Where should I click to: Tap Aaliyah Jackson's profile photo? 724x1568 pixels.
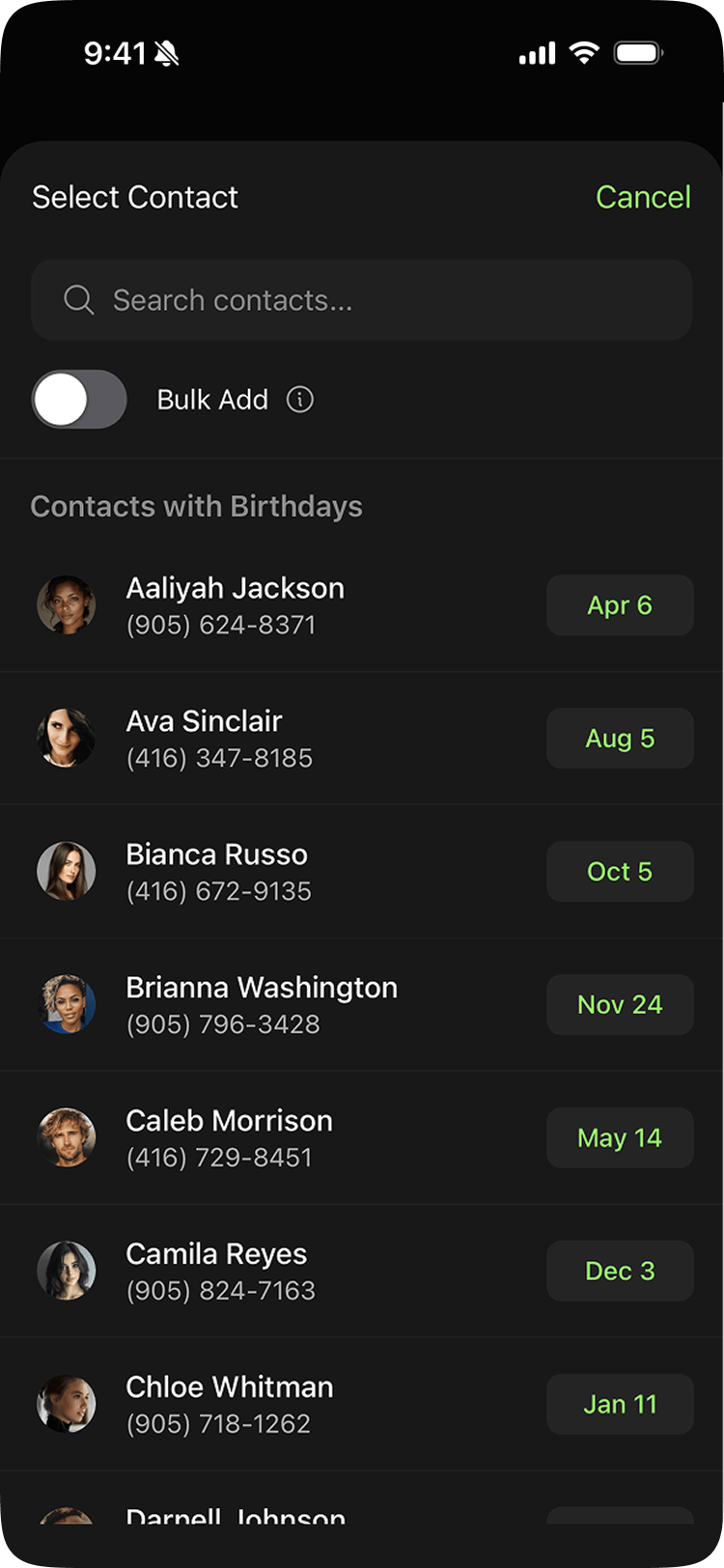tap(67, 605)
